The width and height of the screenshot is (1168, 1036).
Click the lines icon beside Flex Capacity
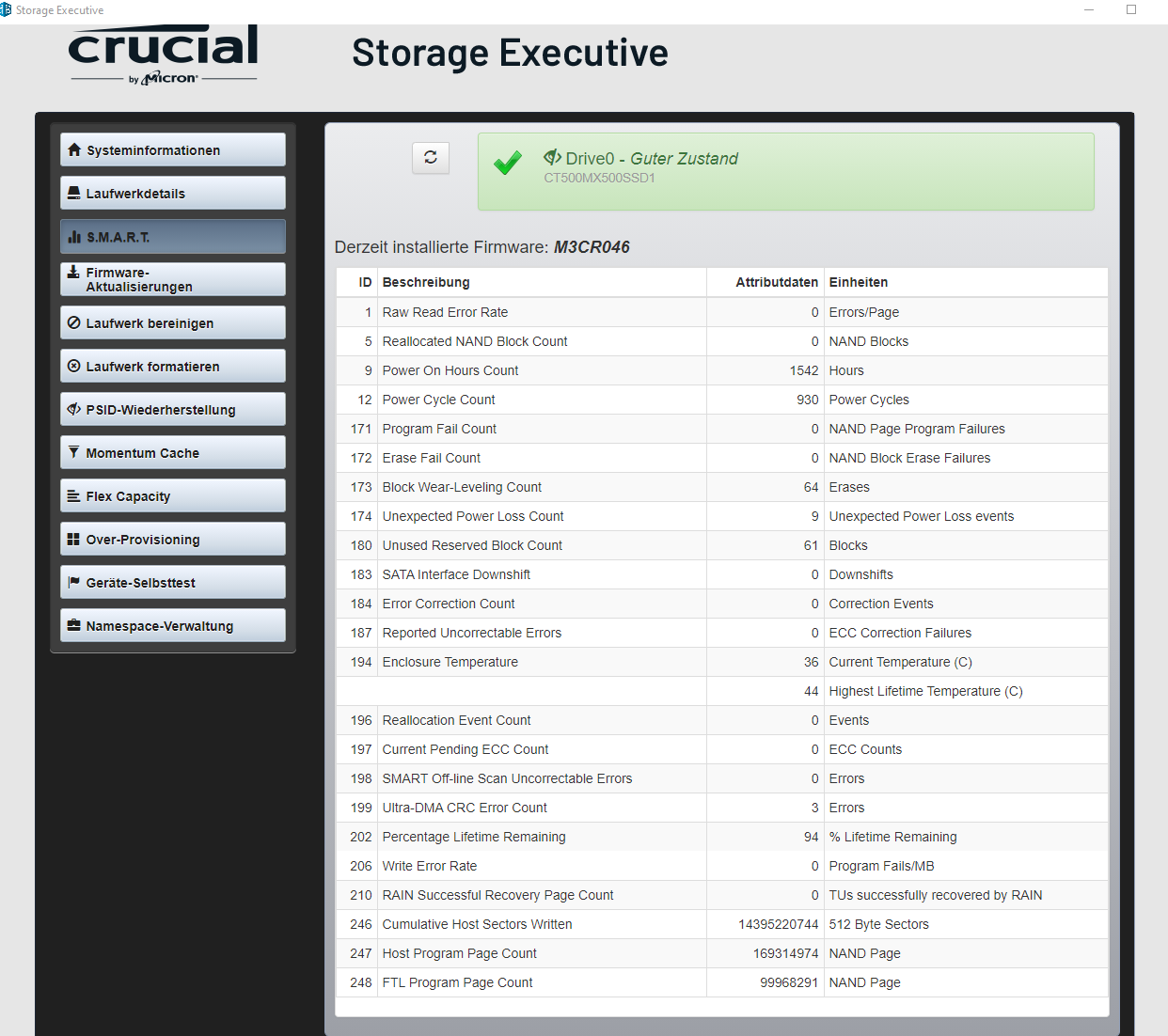point(74,495)
